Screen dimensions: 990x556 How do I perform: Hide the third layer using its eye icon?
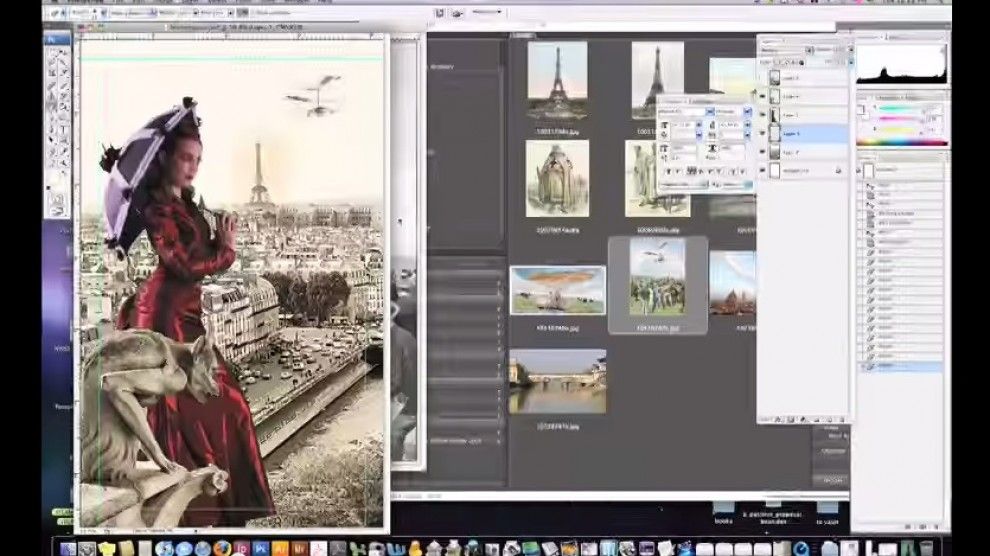pos(762,115)
